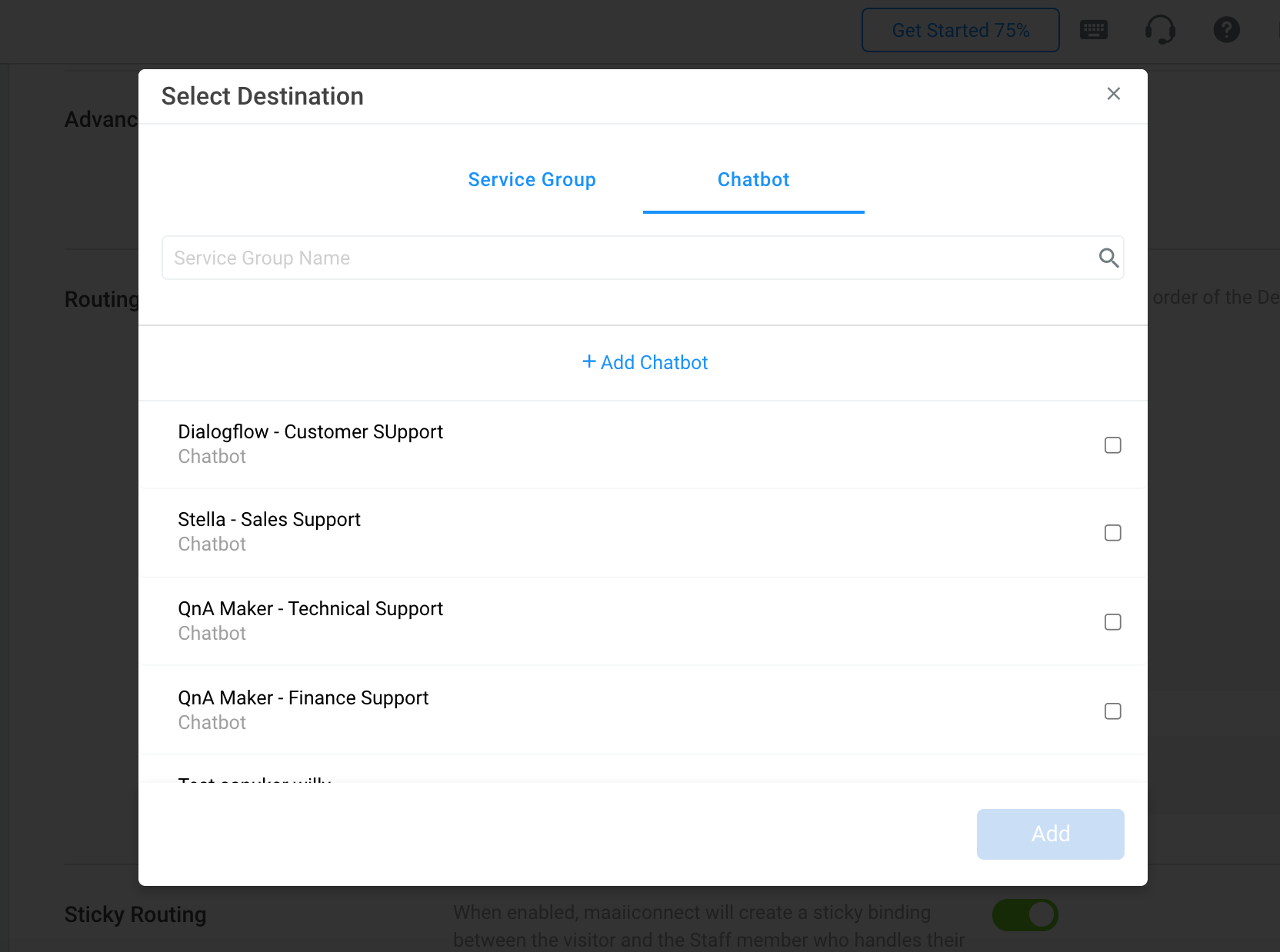Click the Add Chatbot link
Viewport: 1280px width, 952px height.
[645, 362]
